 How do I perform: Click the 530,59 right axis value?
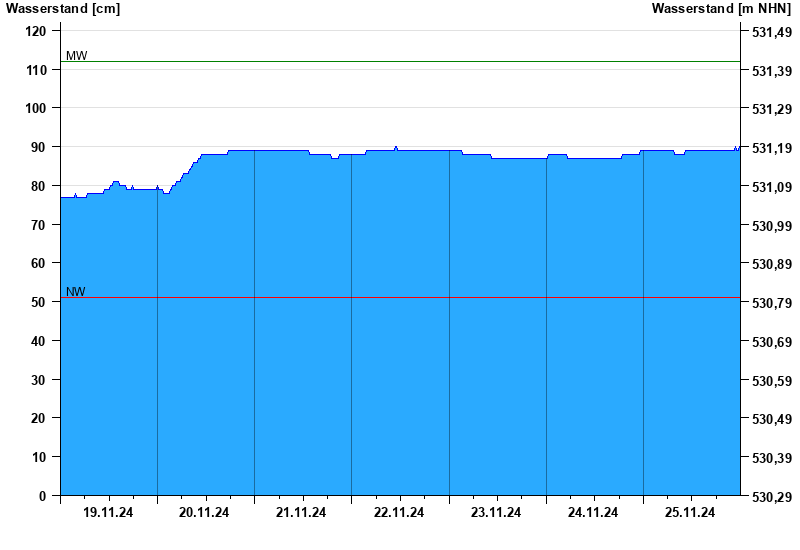pos(772,381)
